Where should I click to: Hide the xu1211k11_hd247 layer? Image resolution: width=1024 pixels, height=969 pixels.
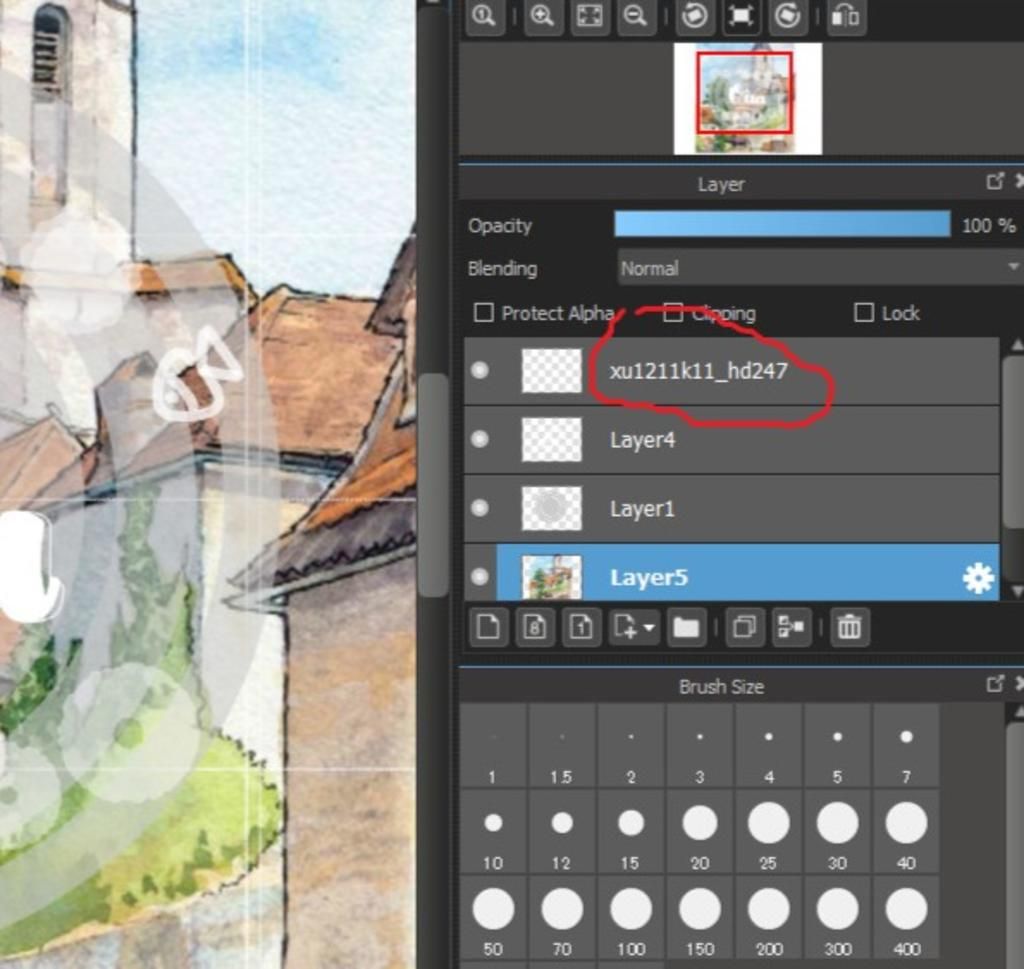(480, 370)
